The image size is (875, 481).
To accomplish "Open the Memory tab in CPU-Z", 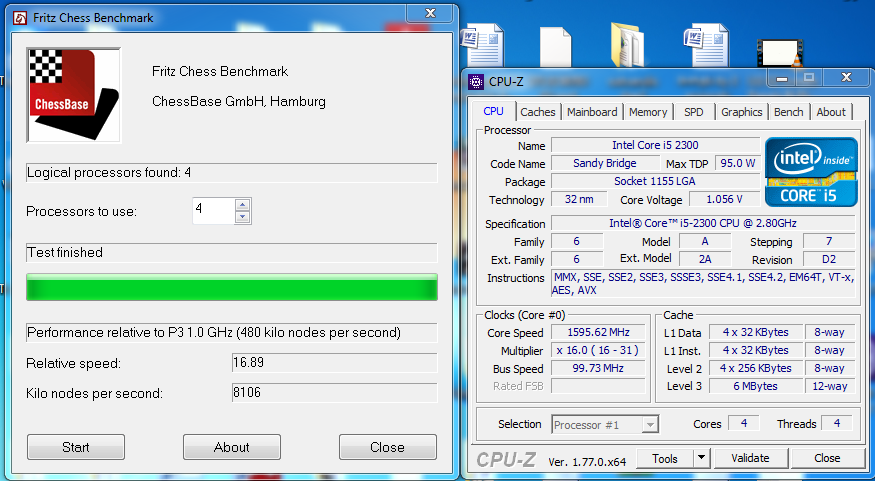I will [648, 112].
